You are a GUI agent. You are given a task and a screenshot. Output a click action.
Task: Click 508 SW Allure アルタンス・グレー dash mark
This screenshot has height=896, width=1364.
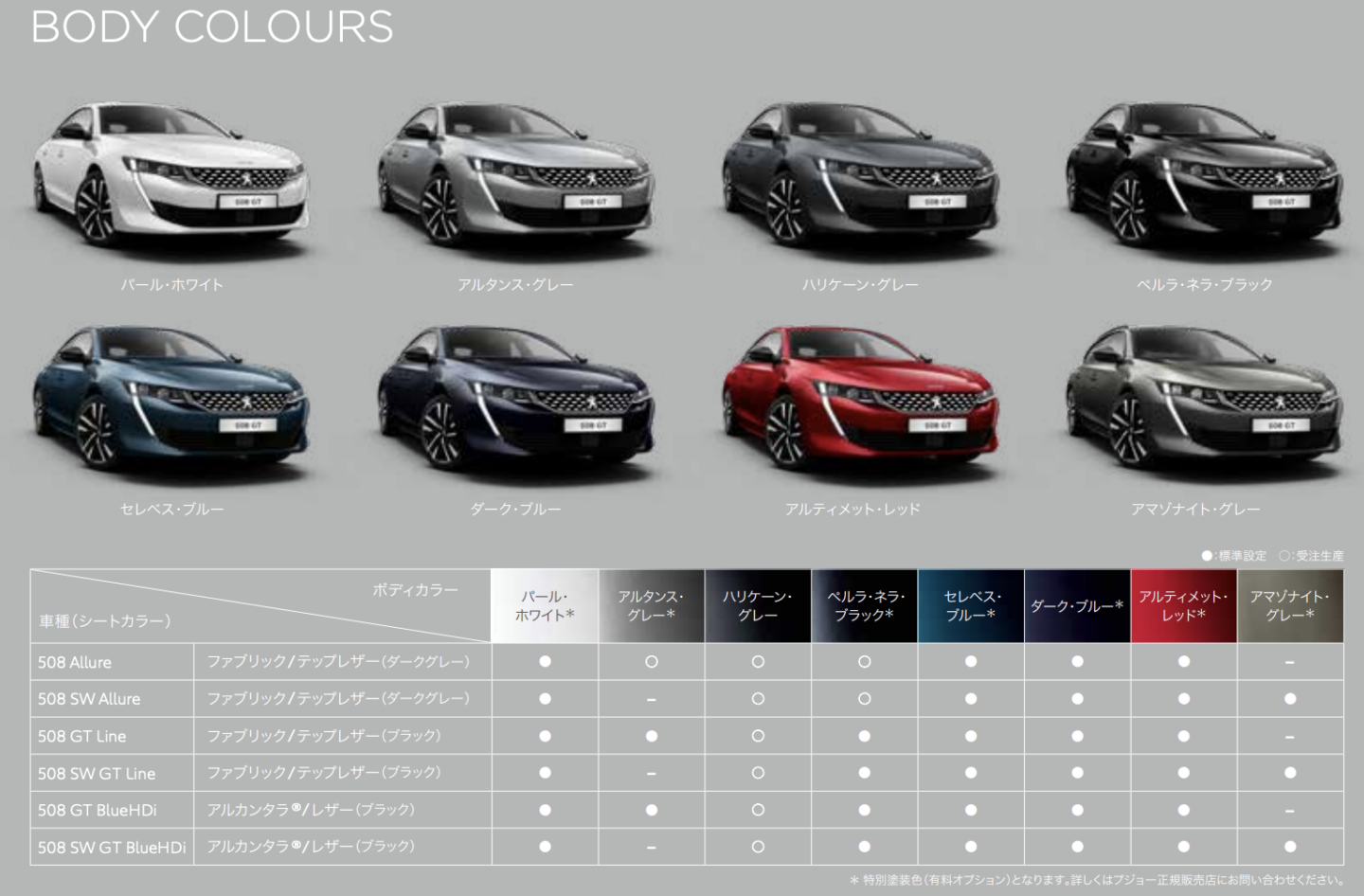pyautogui.click(x=651, y=699)
